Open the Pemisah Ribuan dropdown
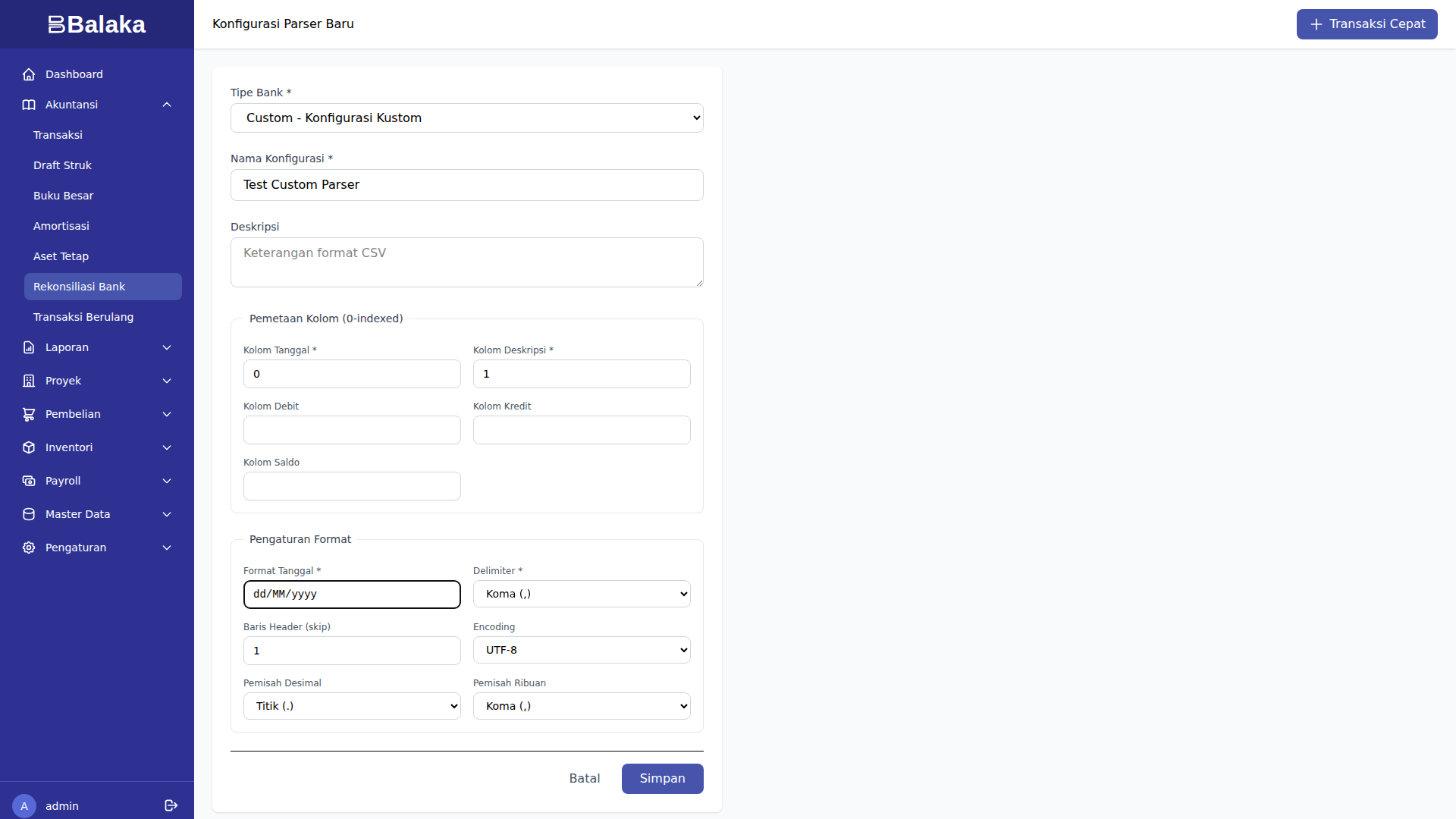Viewport: 1456px width, 819px height. pos(581,706)
